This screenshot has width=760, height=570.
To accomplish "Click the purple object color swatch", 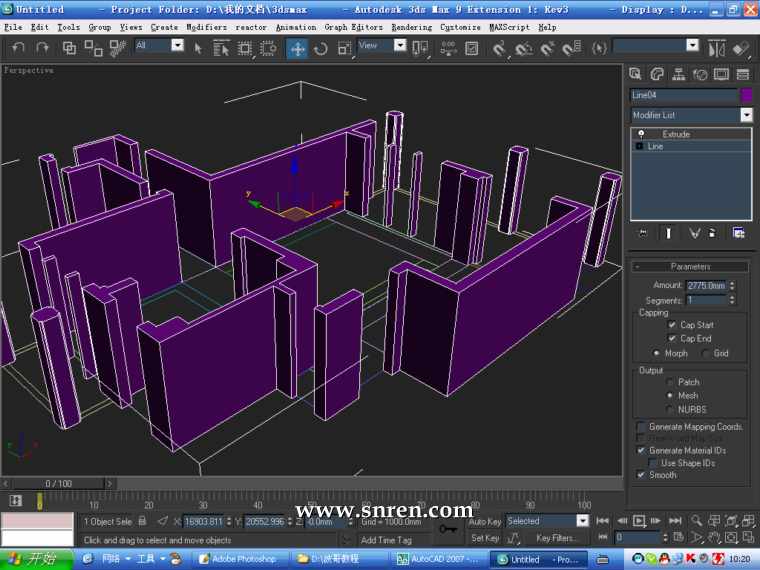I will coord(746,95).
